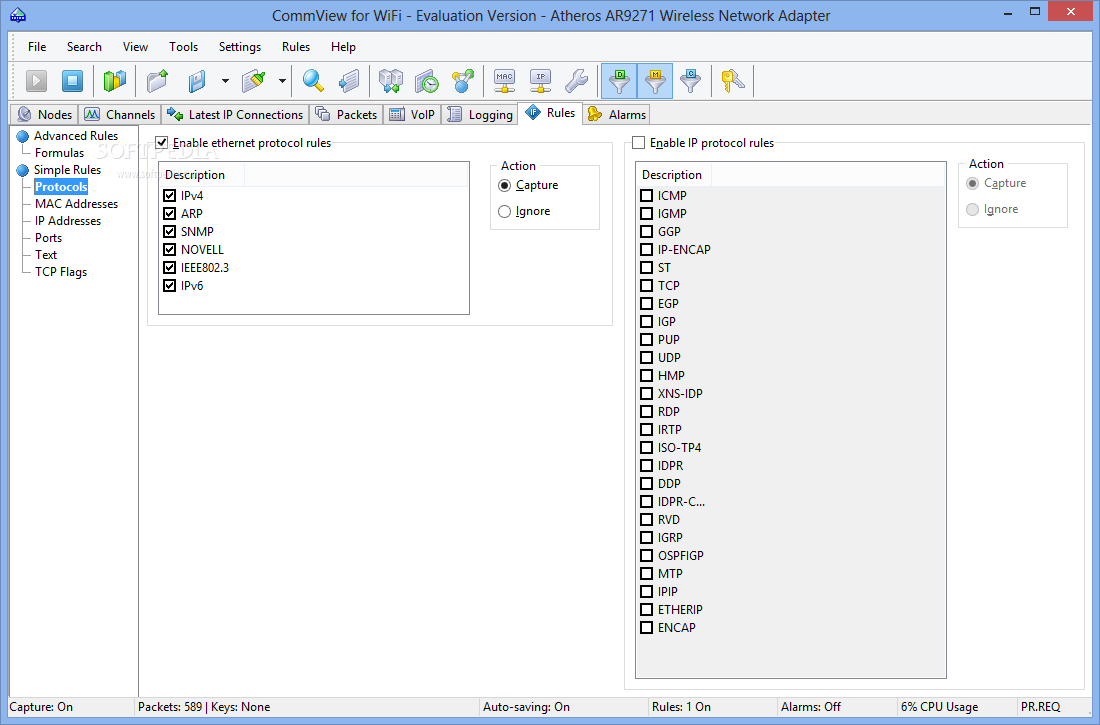
Task: Go to the VoIP tab
Action: pyautogui.click(x=412, y=114)
